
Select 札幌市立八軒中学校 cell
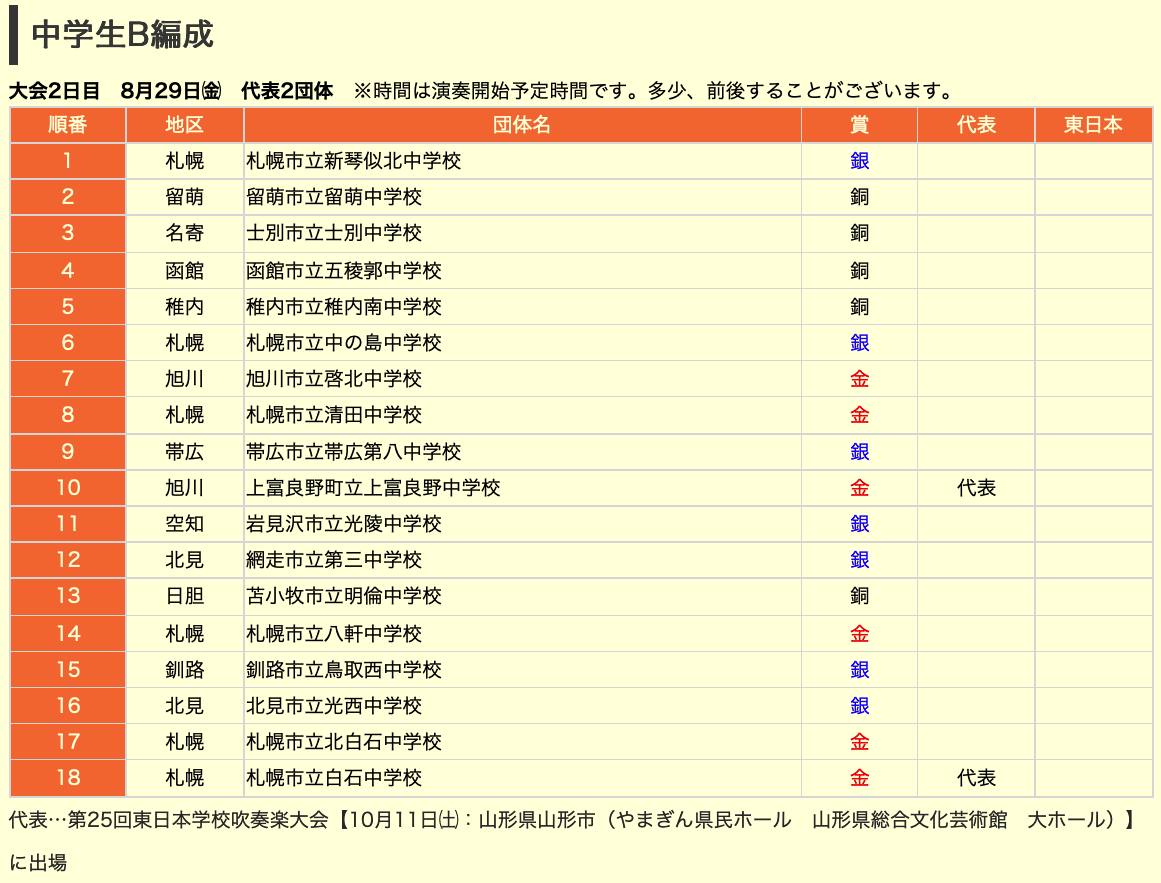click(334, 634)
